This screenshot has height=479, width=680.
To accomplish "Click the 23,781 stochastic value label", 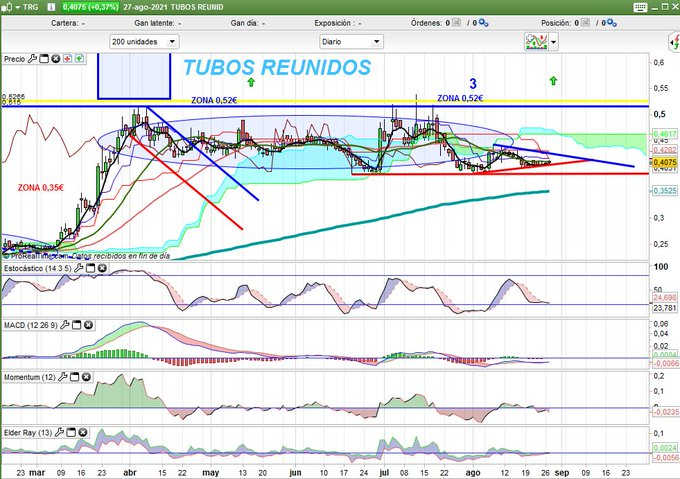I will 665,308.
